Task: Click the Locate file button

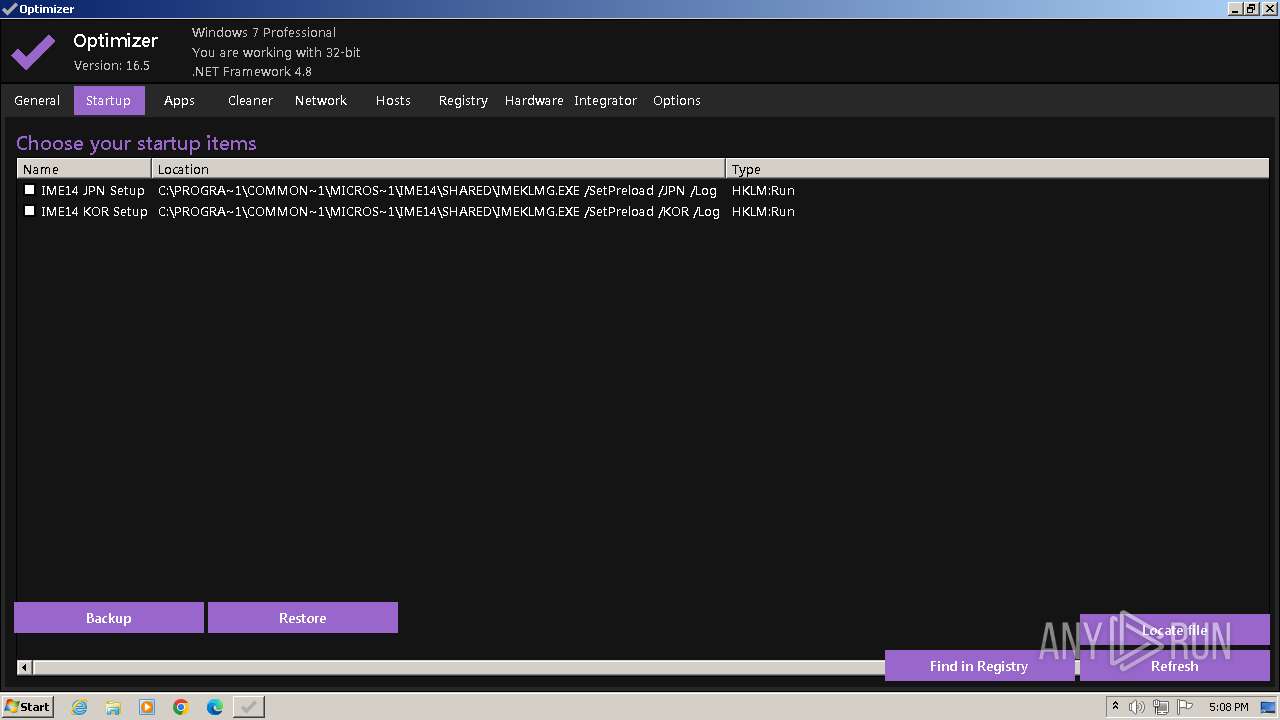Action: point(1175,630)
